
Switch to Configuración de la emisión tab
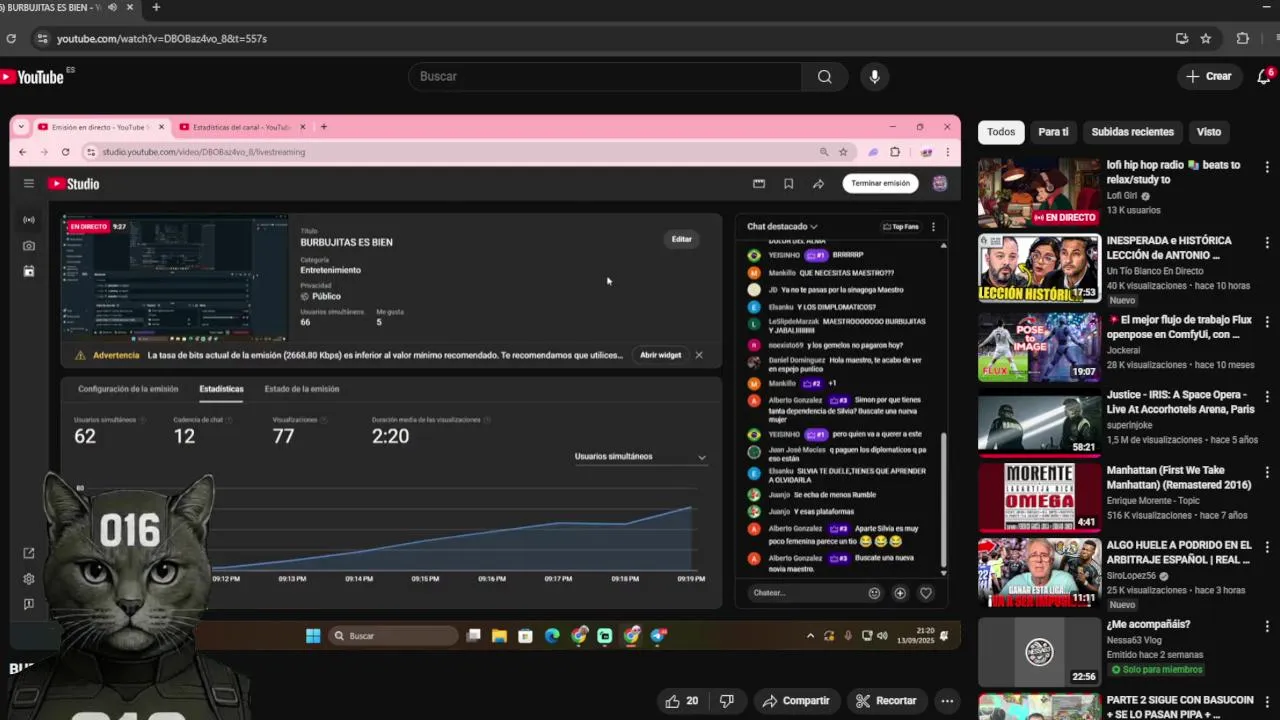pyautogui.click(x=128, y=389)
